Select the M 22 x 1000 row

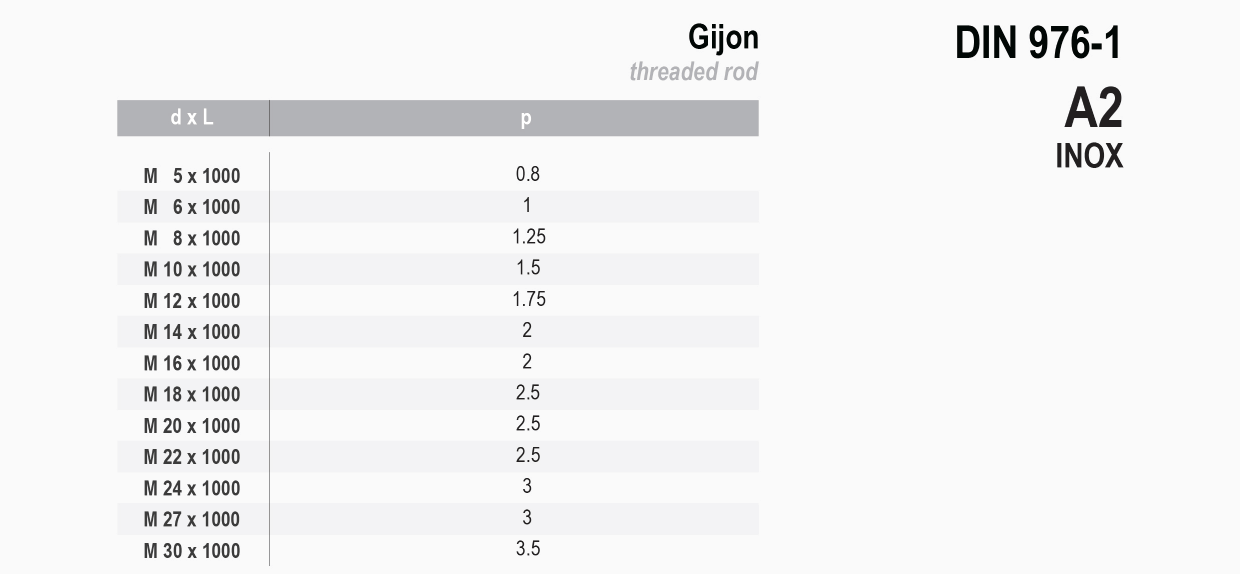[438, 456]
